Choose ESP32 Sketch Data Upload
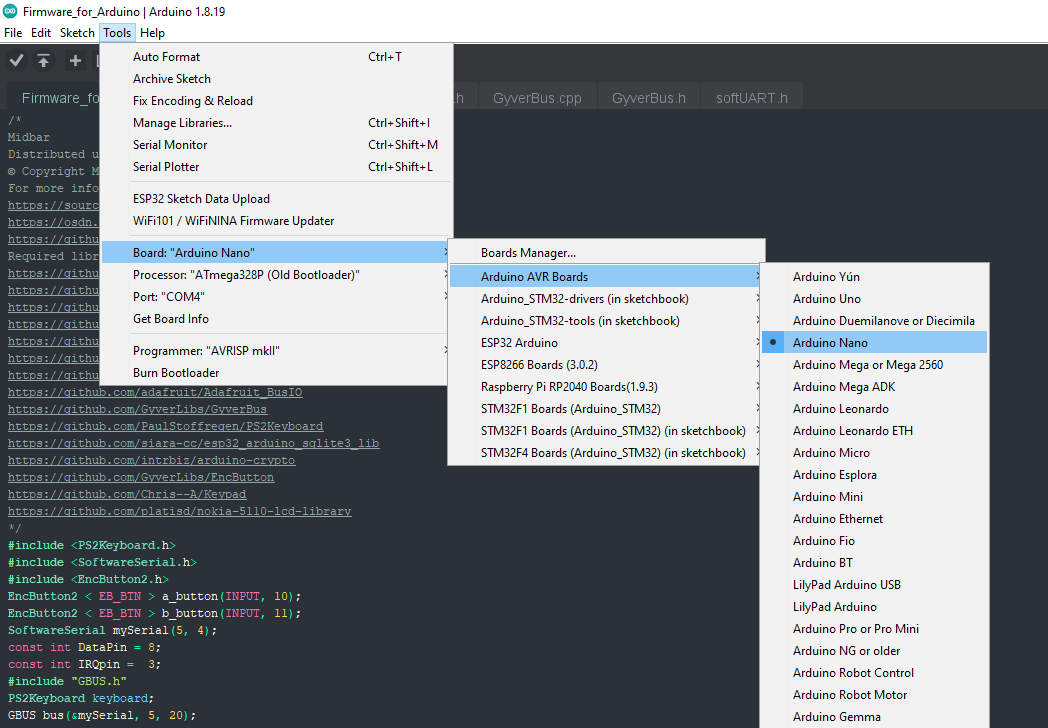The width and height of the screenshot is (1048, 728). (276, 199)
